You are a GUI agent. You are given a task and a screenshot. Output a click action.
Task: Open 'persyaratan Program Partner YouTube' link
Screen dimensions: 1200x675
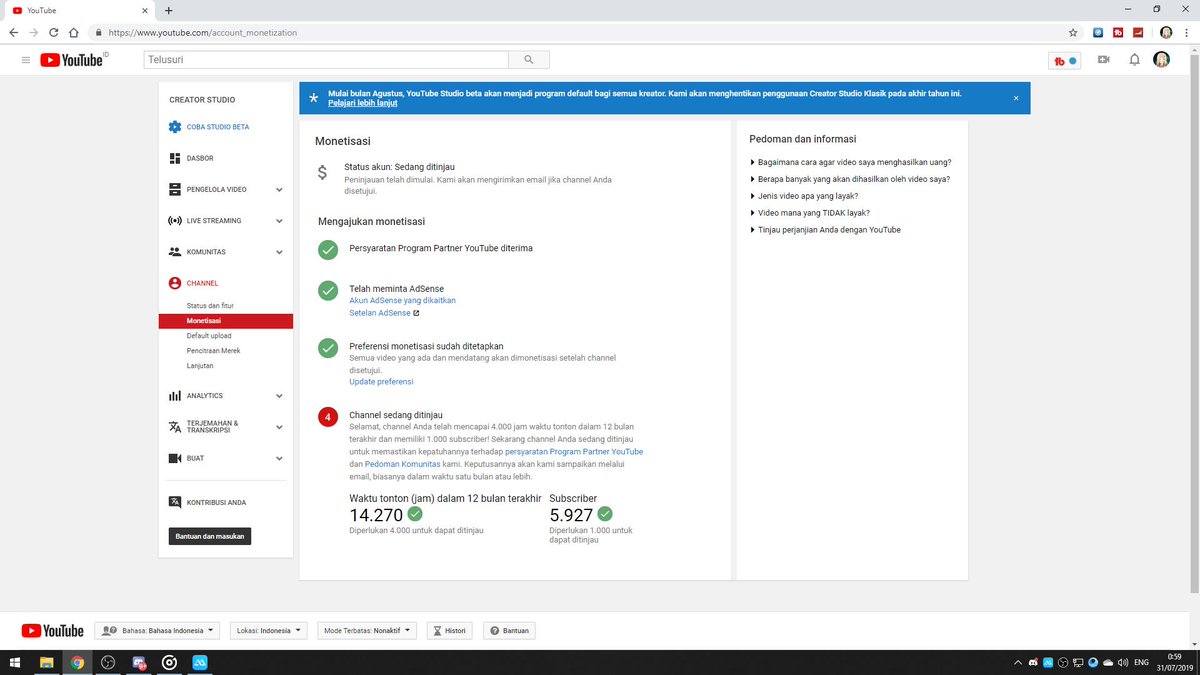click(x=574, y=452)
